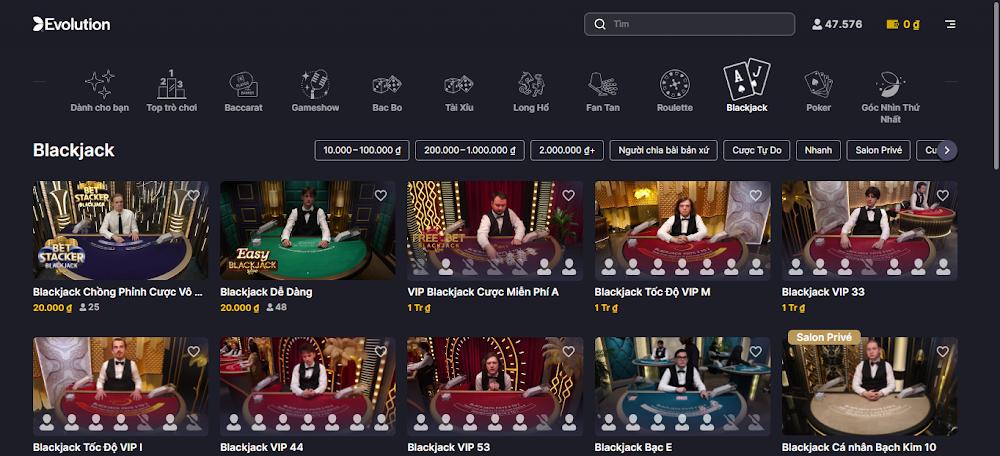Image resolution: width=1000 pixels, height=456 pixels.
Task: Select the Roulette wheel icon
Action: click(675, 84)
